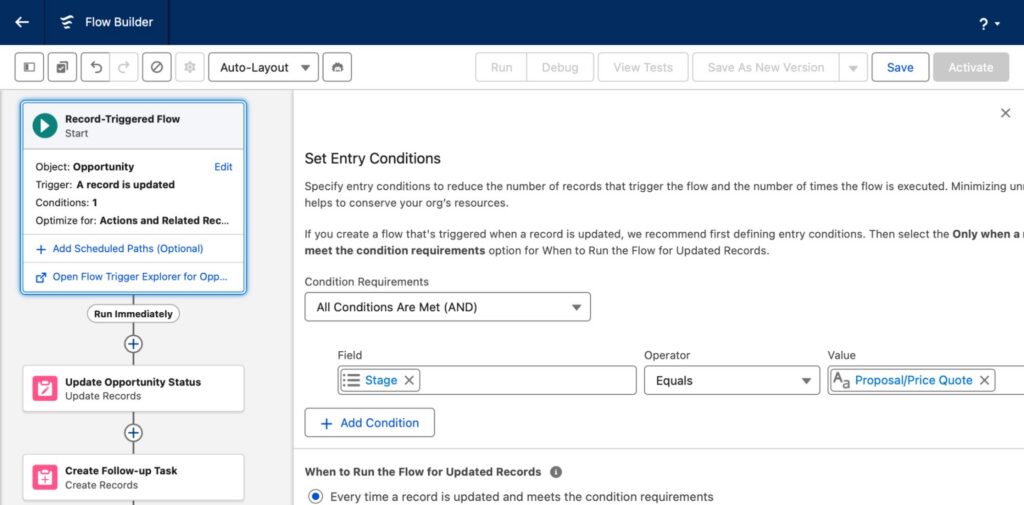The height and width of the screenshot is (505, 1024).
Task: Select the Update Opportunity Status element icon
Action: coord(45,389)
